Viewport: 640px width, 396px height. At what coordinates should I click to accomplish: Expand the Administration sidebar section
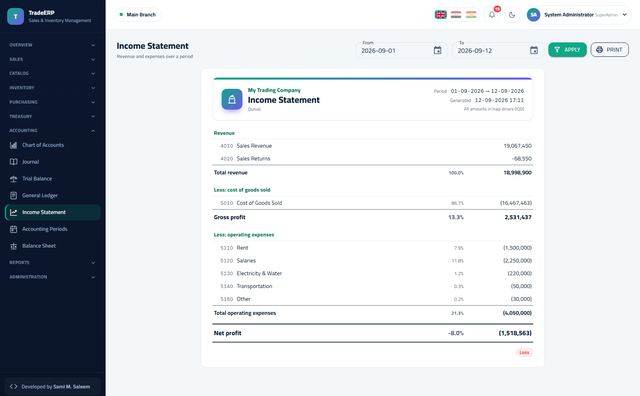52,277
